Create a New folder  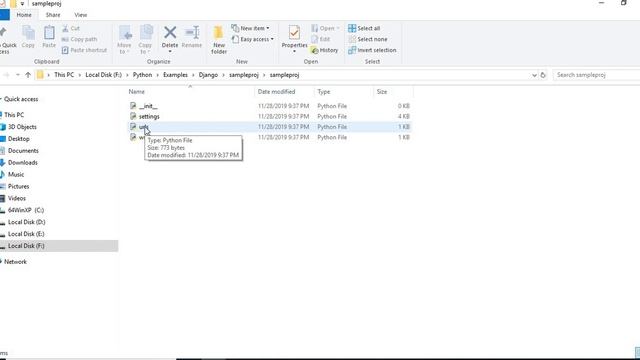click(x=219, y=40)
